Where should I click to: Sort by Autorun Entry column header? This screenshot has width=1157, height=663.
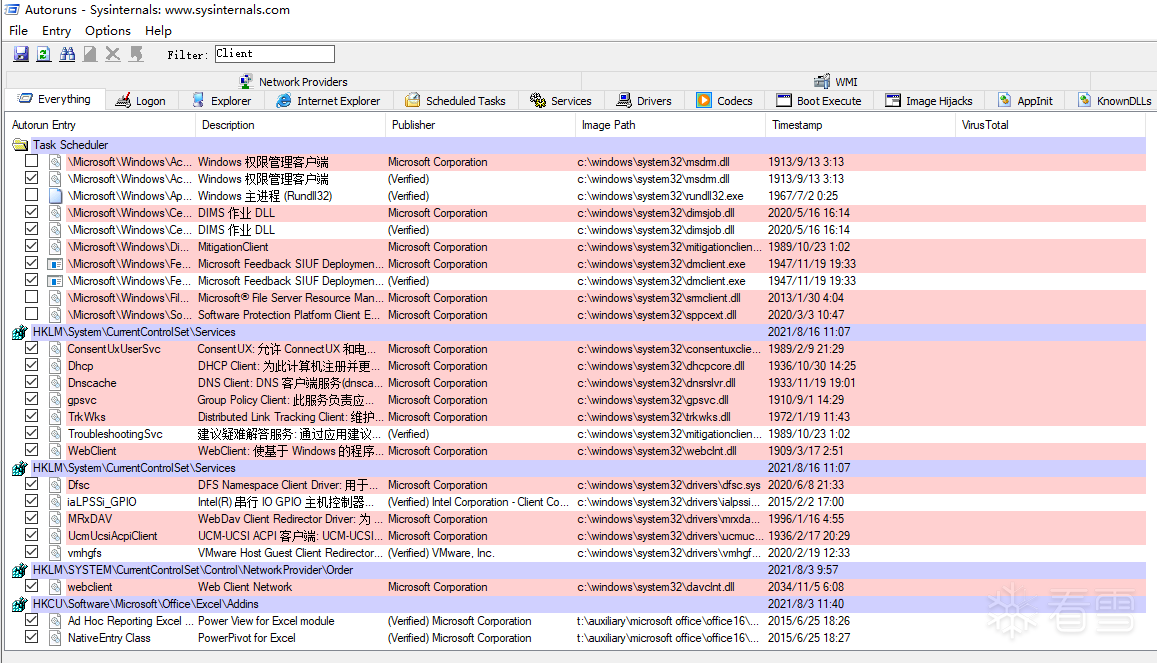[100, 125]
